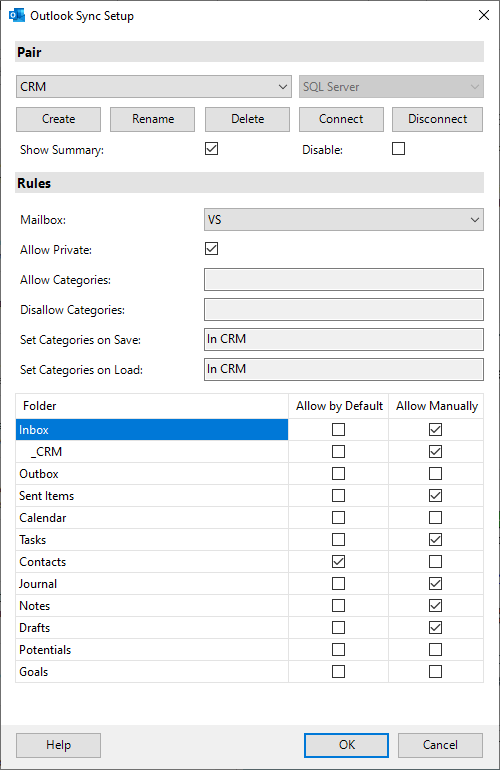This screenshot has width=500, height=770.
Task: Uncheck Allow Manually for Drafts
Action: point(435,628)
